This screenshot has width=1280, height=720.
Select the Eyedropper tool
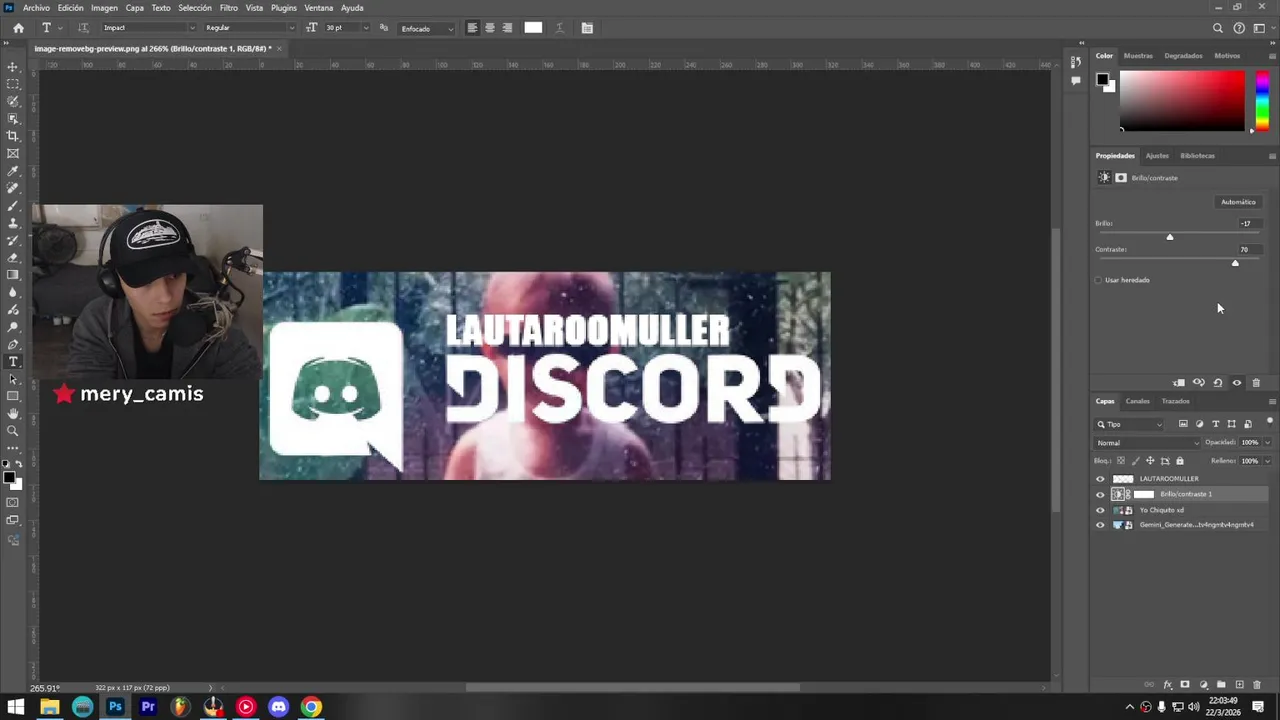[x=13, y=171]
